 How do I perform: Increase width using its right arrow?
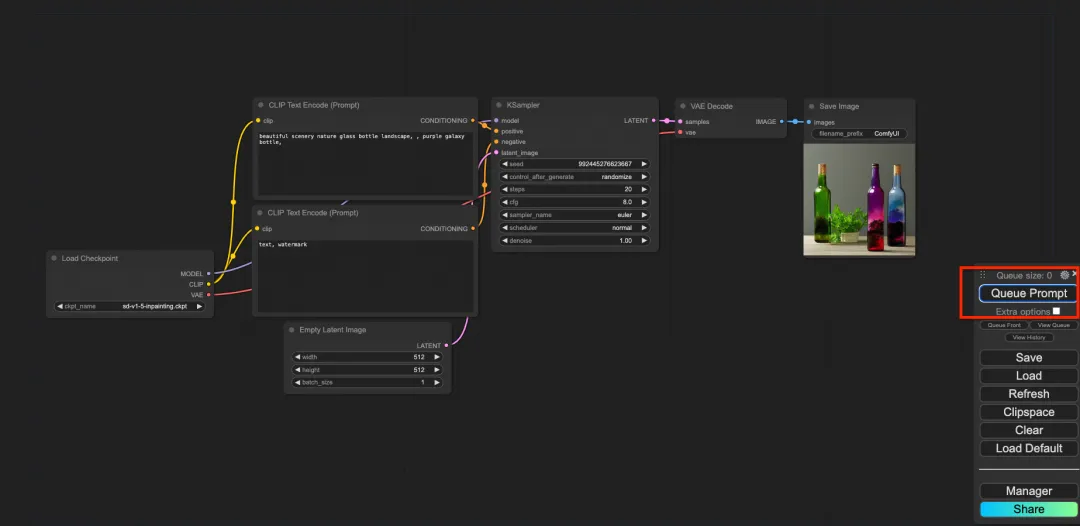coord(437,357)
